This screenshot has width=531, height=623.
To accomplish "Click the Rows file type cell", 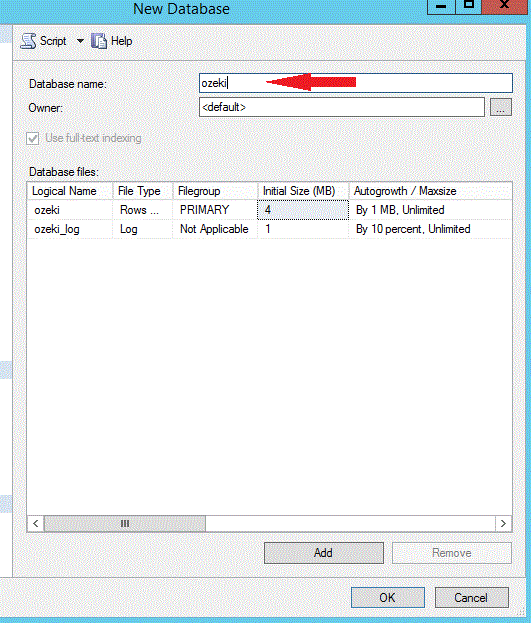I will [x=143, y=210].
